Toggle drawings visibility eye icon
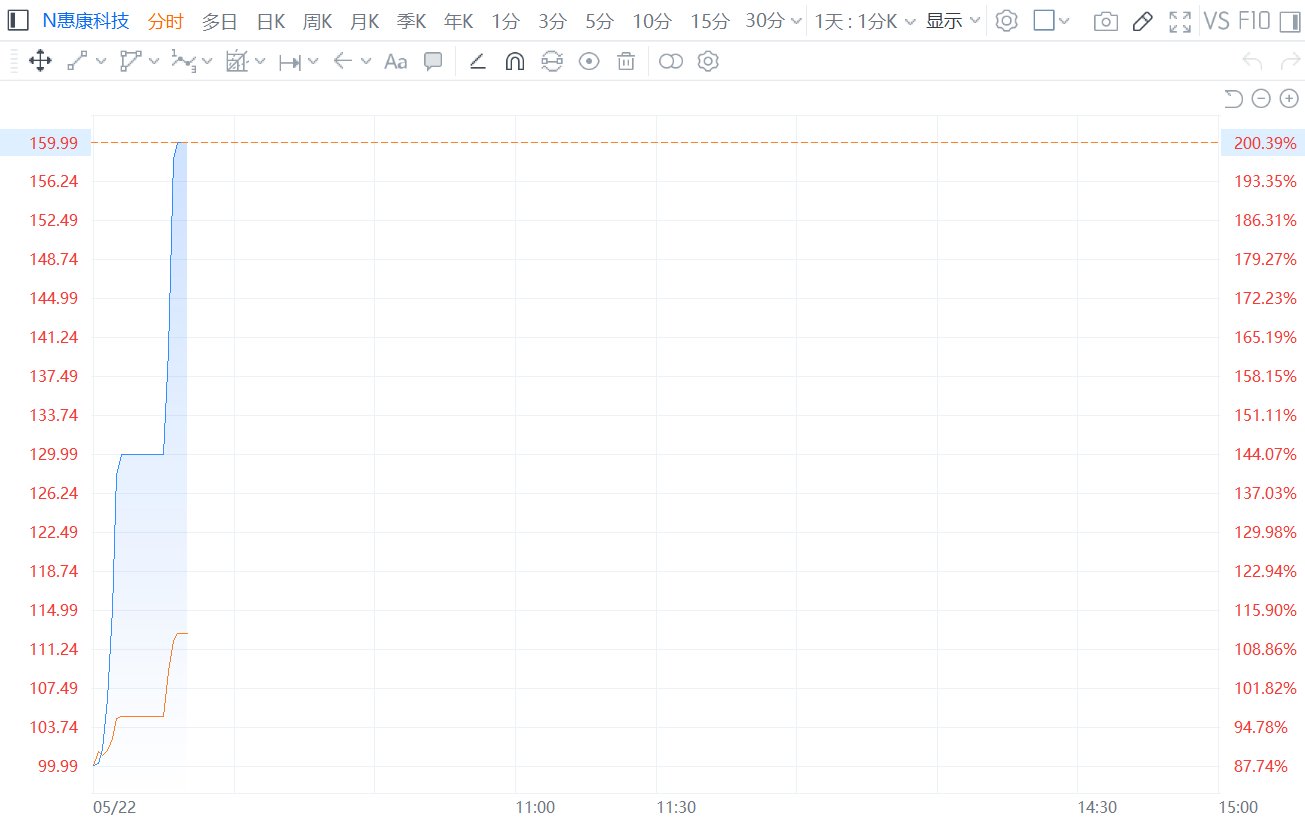1305x837 pixels. click(590, 62)
